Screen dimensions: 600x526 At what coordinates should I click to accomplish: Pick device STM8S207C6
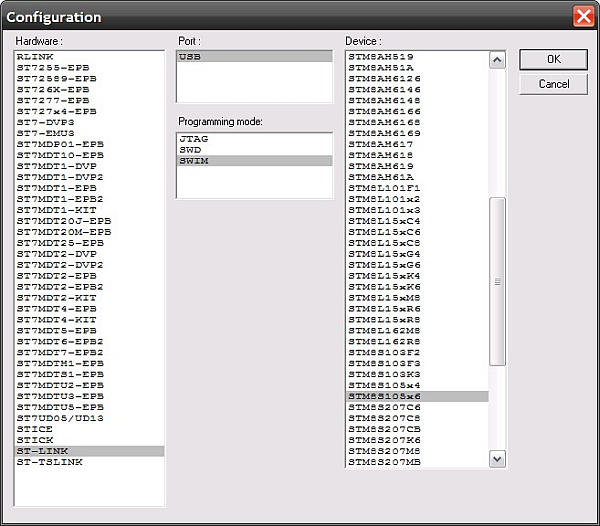click(x=417, y=407)
